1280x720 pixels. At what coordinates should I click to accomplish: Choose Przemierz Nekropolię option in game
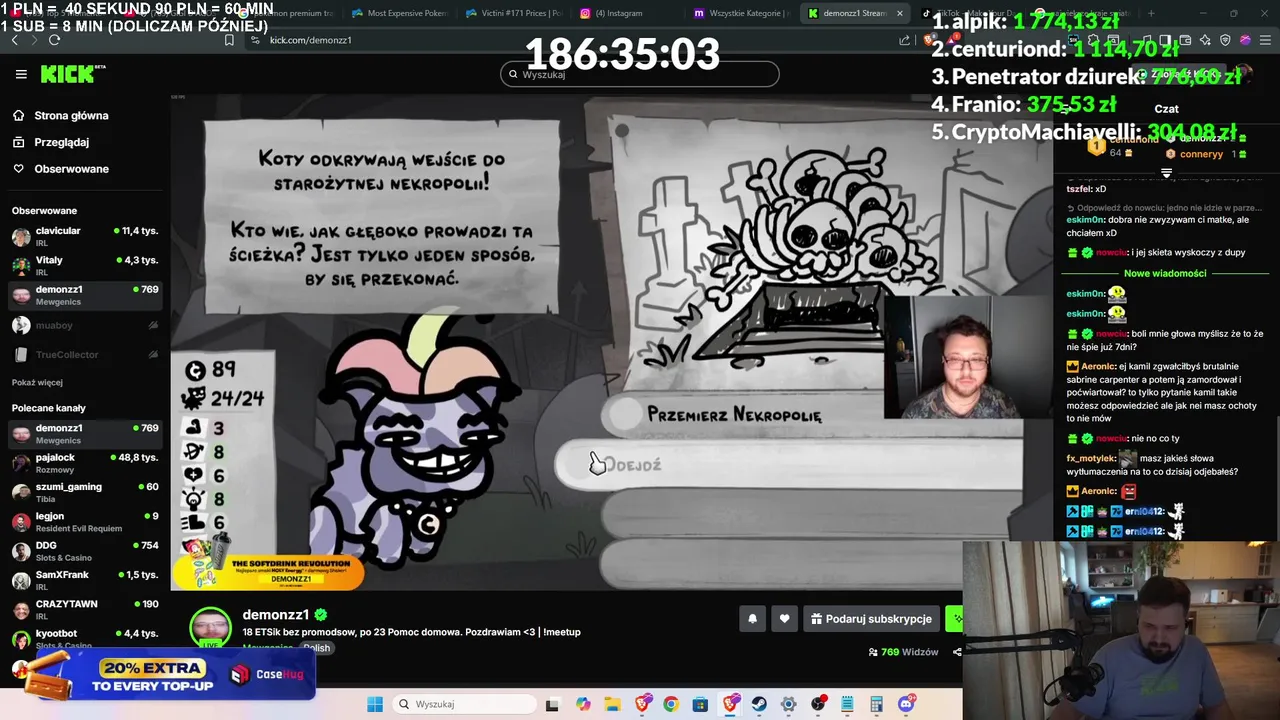733,414
